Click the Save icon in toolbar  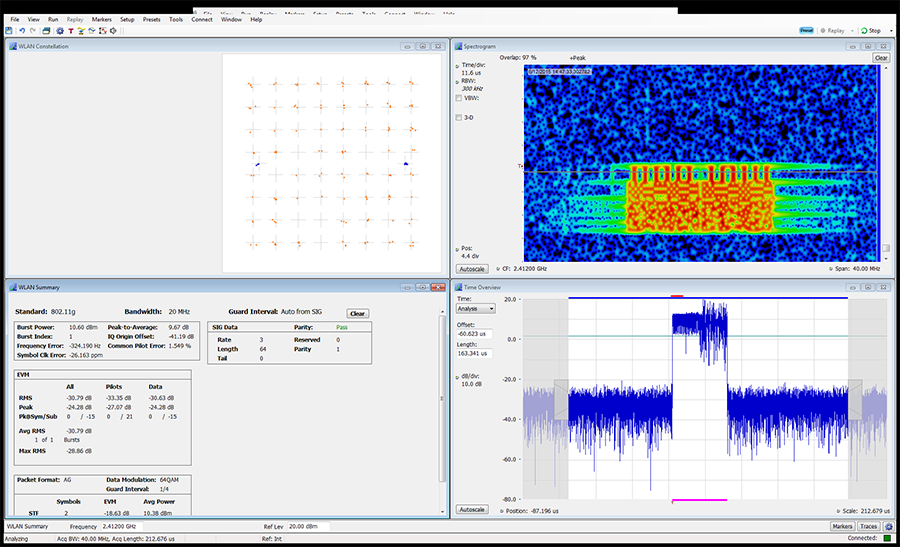pos(9,31)
